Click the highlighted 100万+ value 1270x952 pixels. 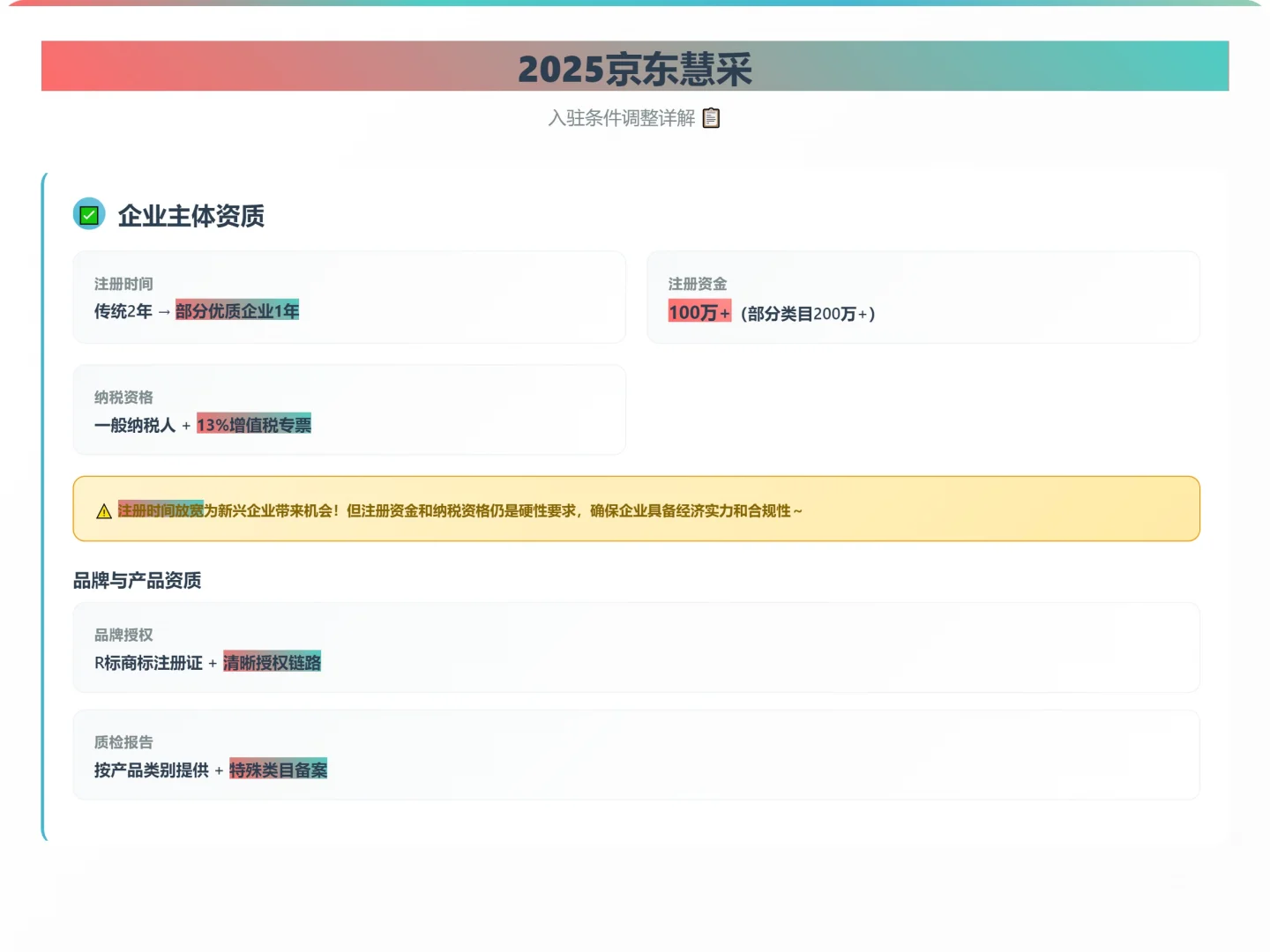699,312
